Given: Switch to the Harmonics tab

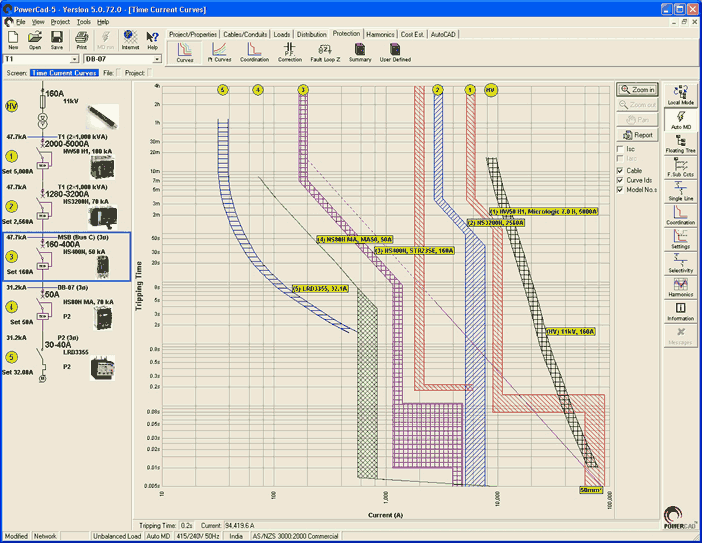Looking at the screenshot, I should click(380, 34).
